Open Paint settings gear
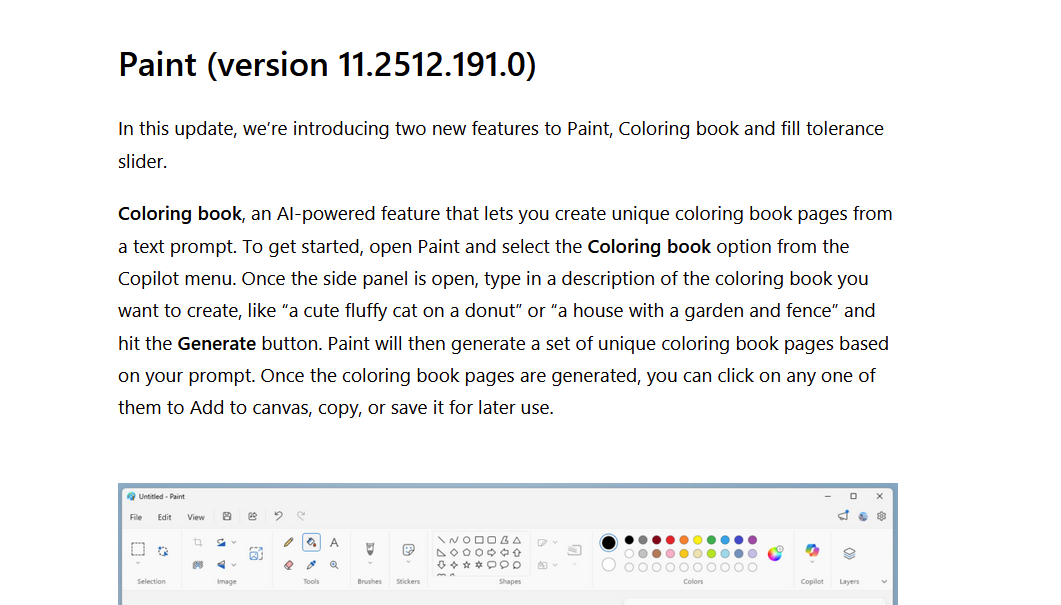Image resolution: width=1061 pixels, height=605 pixels. click(x=881, y=517)
